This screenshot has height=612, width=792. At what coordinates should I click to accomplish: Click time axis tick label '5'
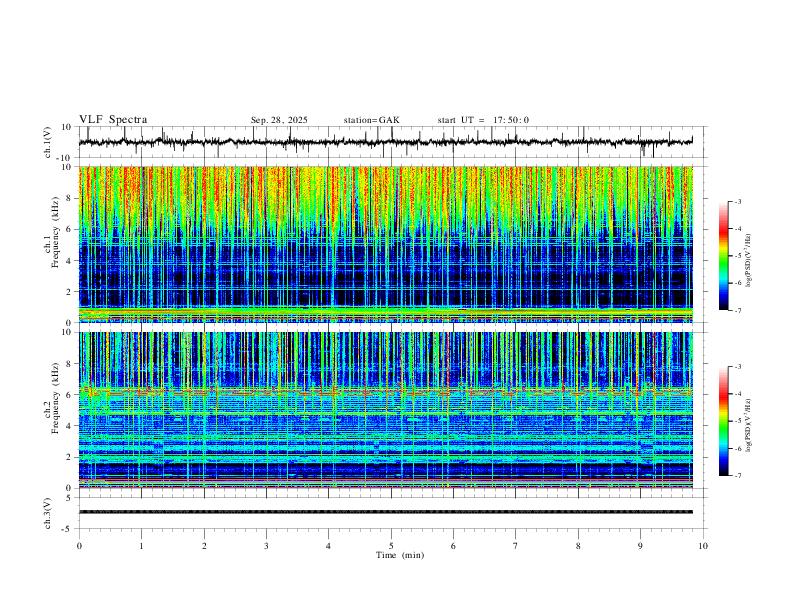pyautogui.click(x=391, y=546)
